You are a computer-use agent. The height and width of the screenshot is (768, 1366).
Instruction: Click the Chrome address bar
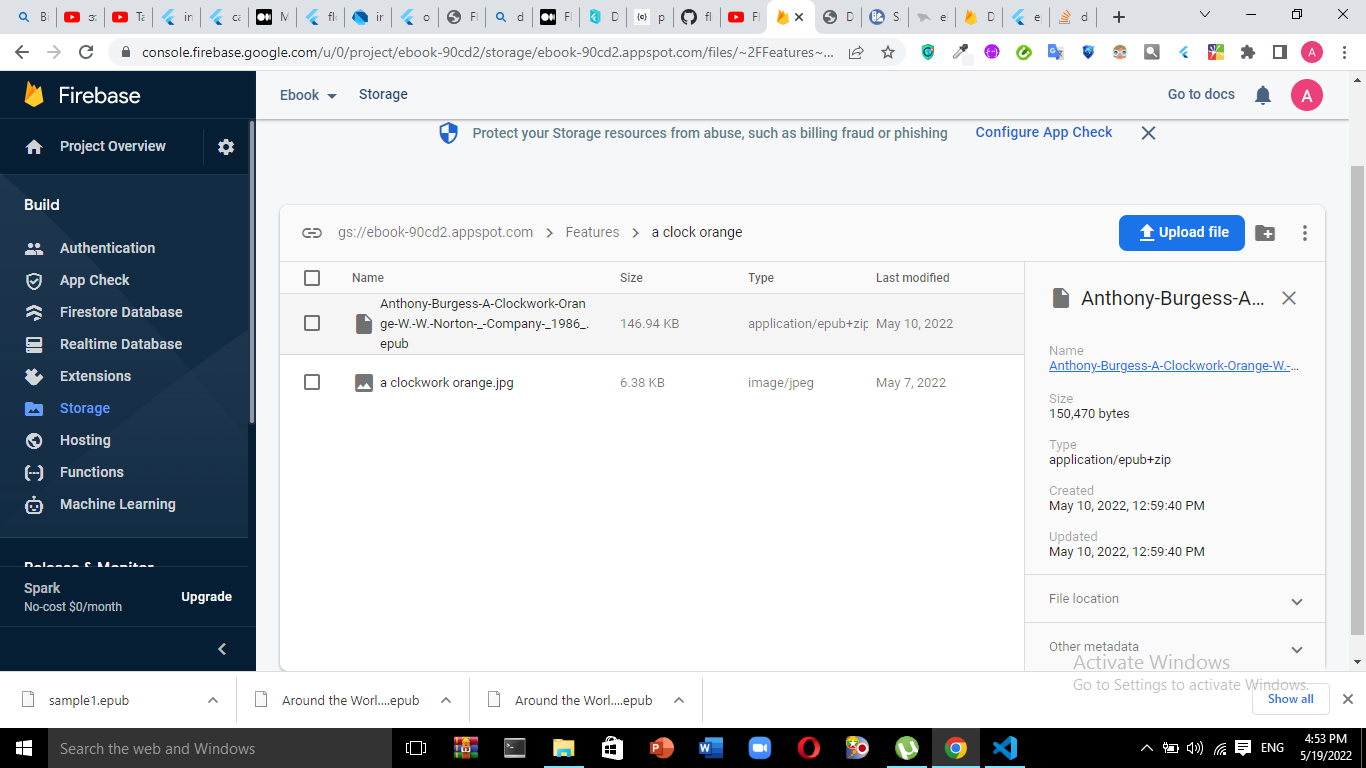[487, 52]
